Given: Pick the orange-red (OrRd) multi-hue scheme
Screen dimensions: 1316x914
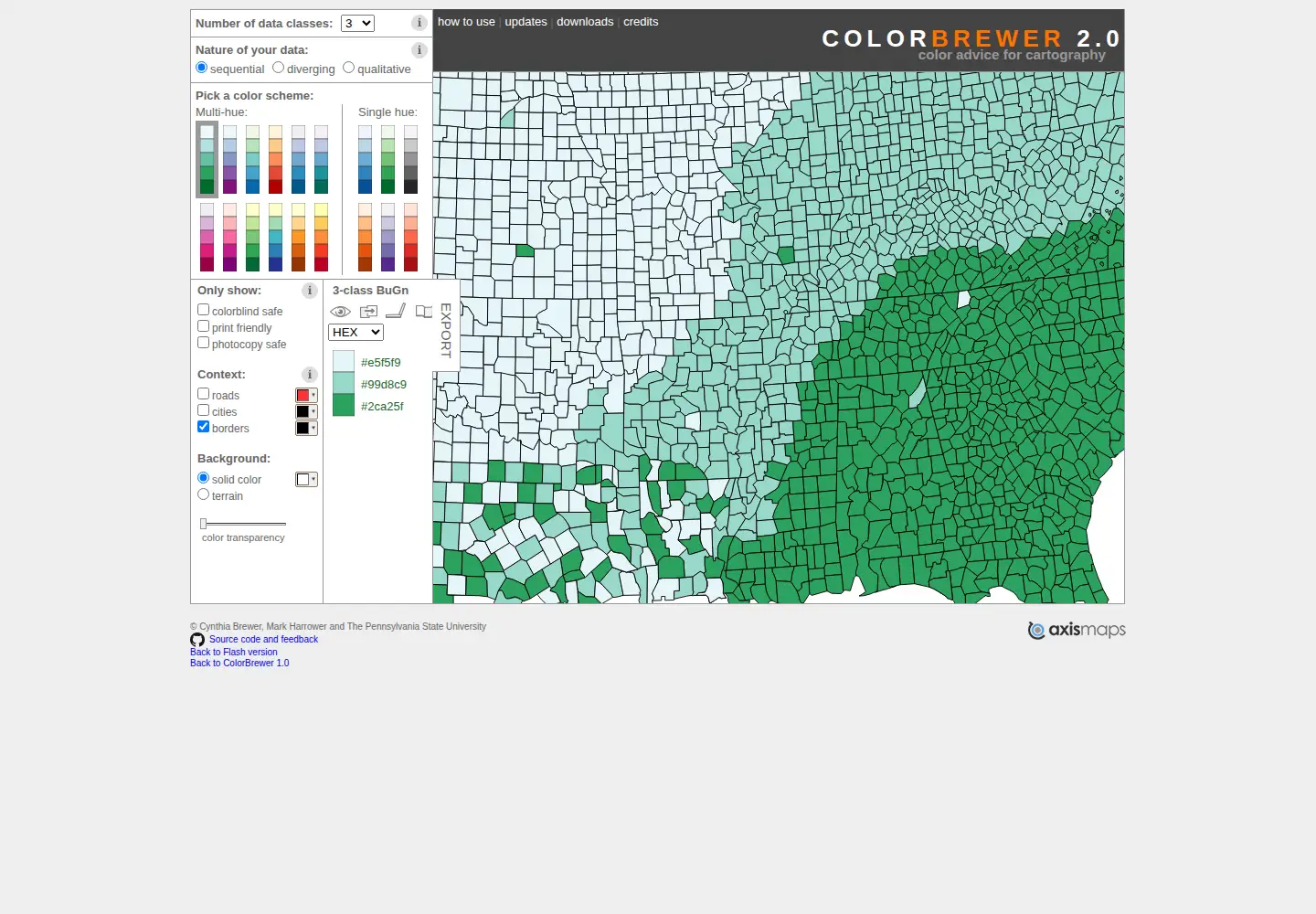Looking at the screenshot, I should click(276, 159).
